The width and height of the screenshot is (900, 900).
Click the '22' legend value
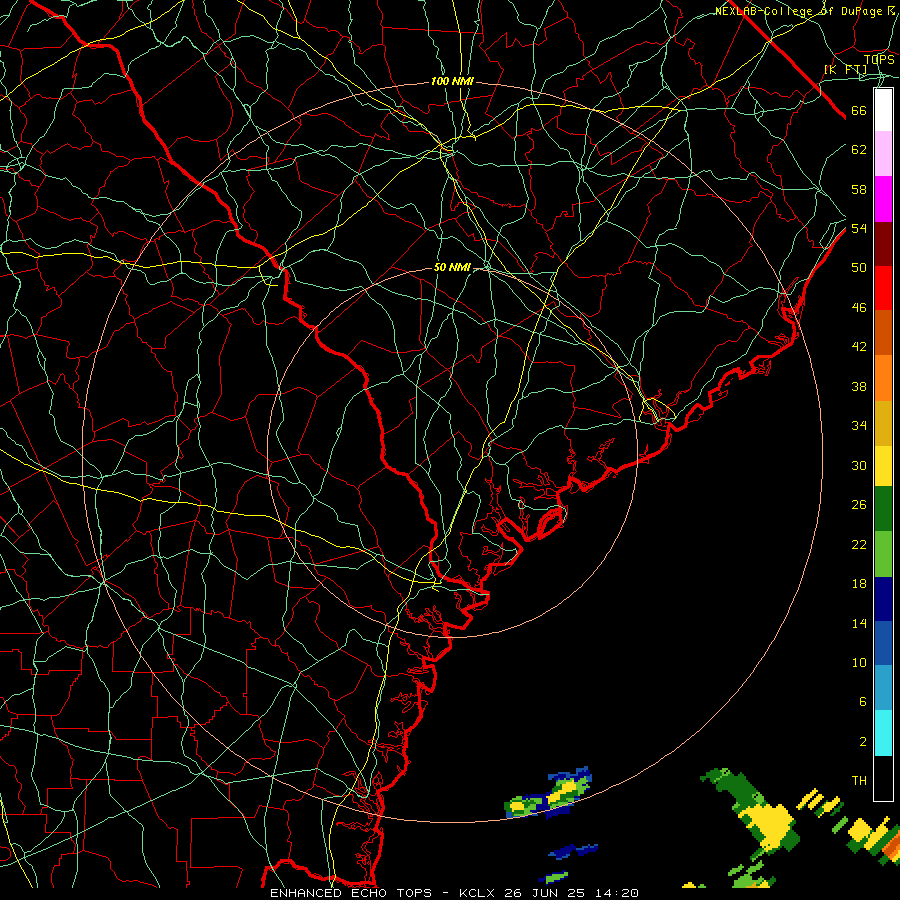[859, 544]
